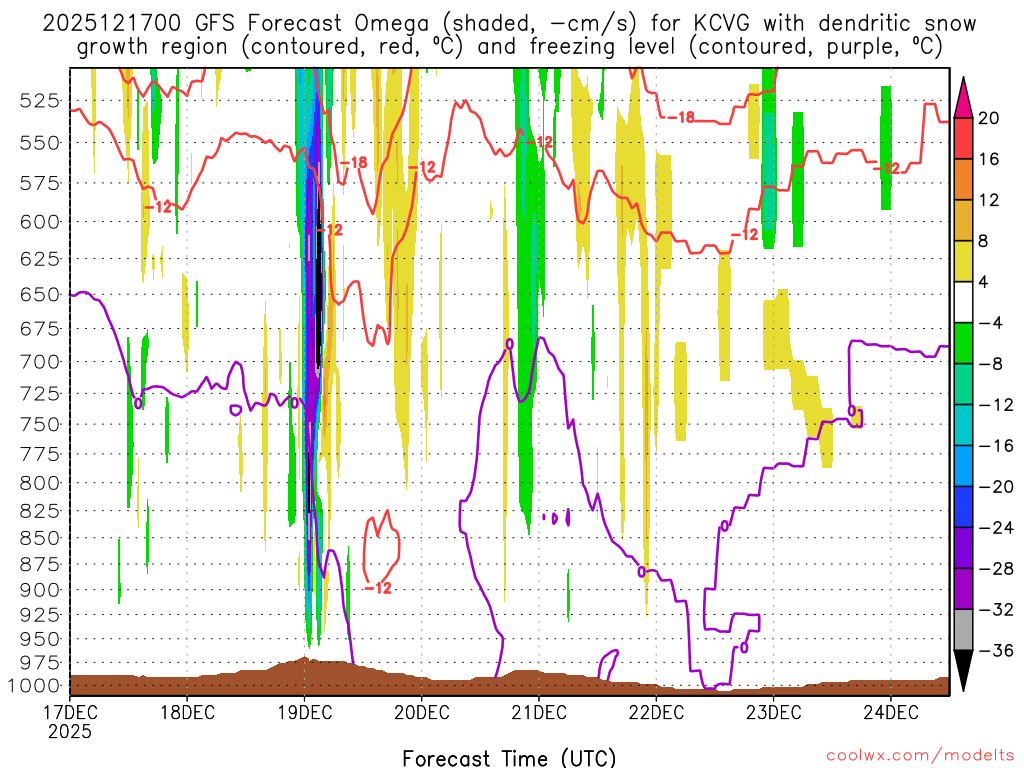Click the '875' pressure level label

[x=40, y=565]
